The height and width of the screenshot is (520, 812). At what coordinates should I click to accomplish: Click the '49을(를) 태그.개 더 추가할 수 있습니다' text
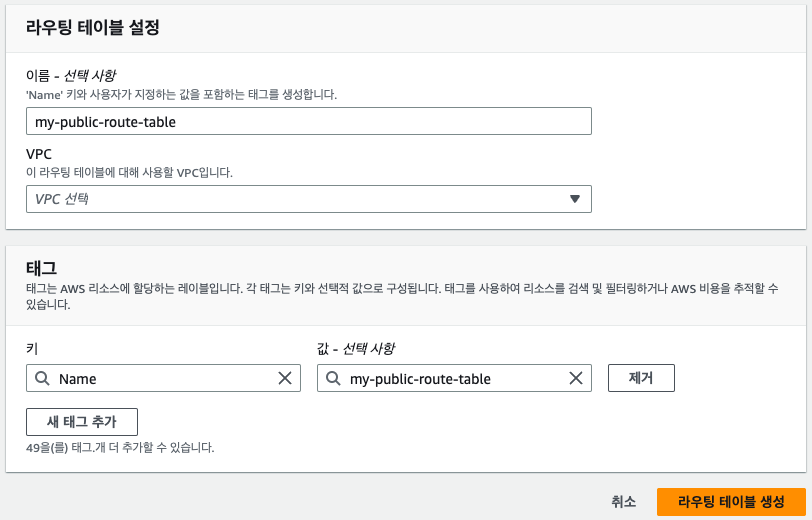[x=120, y=447]
